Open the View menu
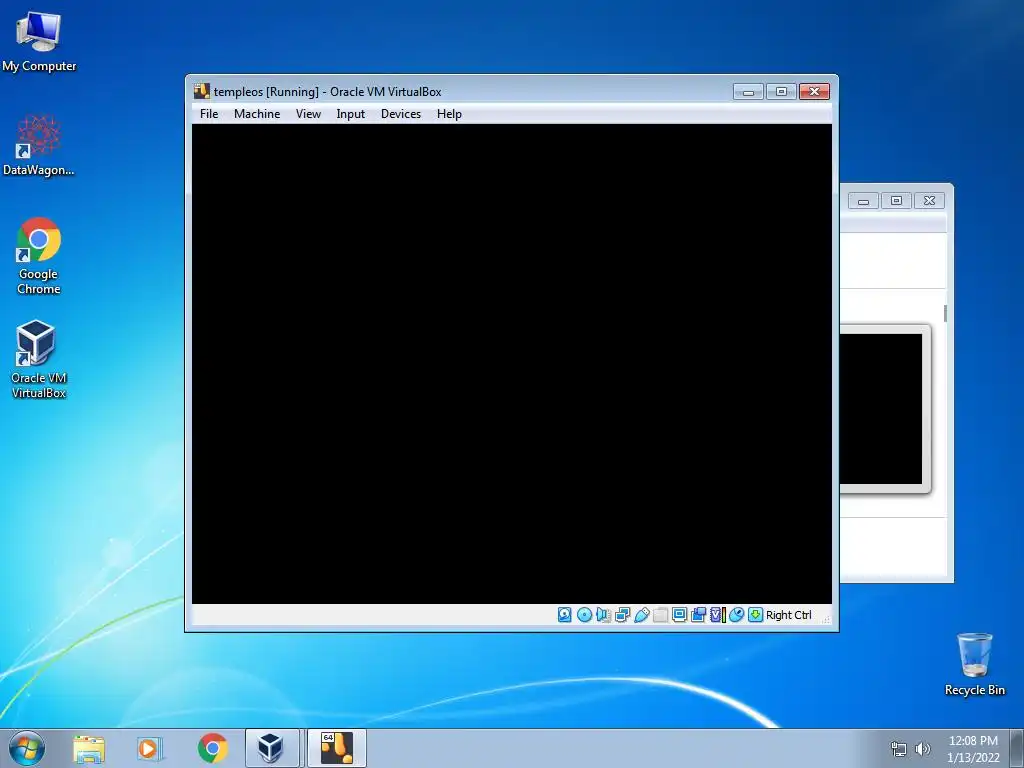This screenshot has height=768, width=1024. [x=308, y=114]
